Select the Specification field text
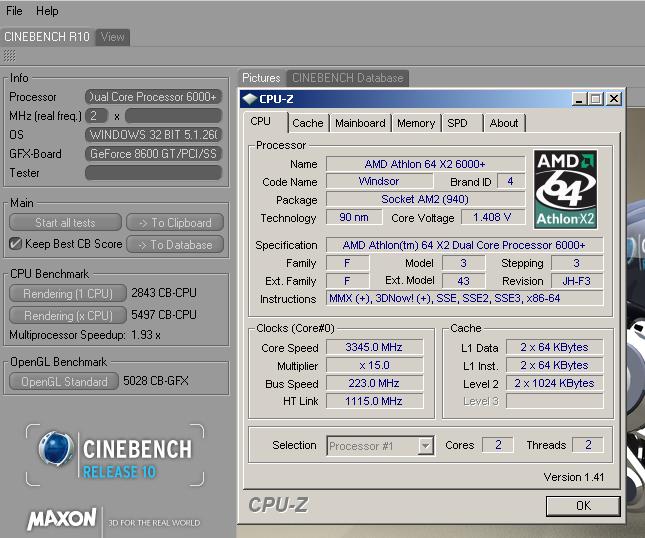Image resolution: width=645 pixels, height=538 pixels. coord(464,245)
